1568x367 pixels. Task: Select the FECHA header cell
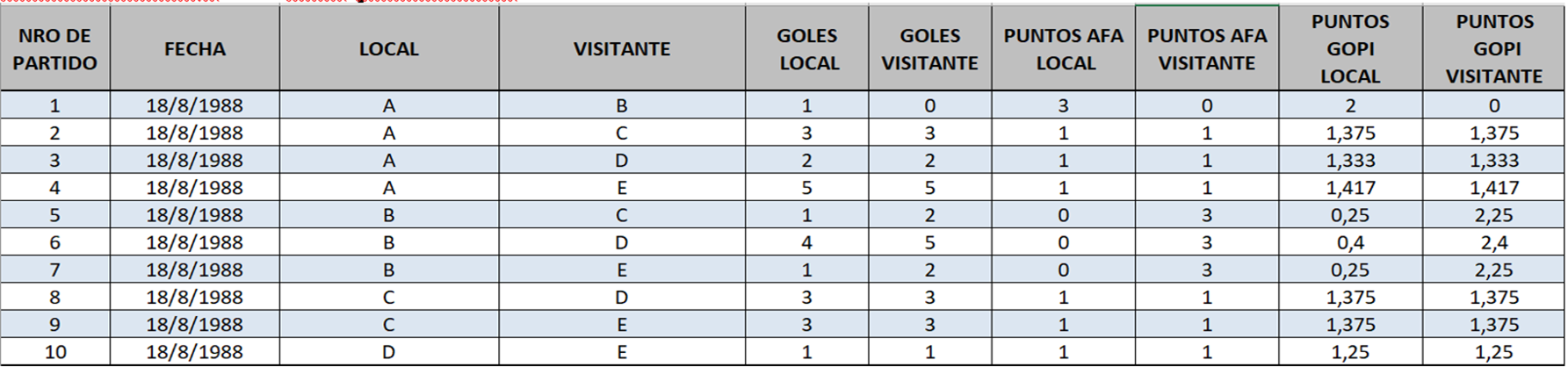pos(195,49)
